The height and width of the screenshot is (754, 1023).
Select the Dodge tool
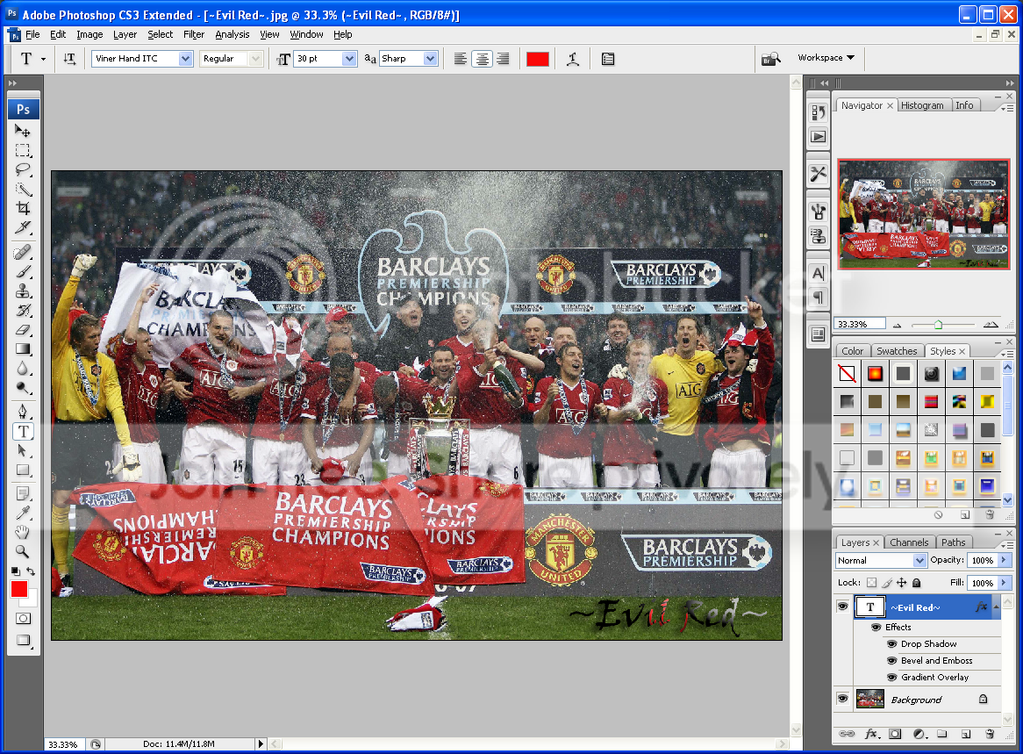(x=23, y=388)
